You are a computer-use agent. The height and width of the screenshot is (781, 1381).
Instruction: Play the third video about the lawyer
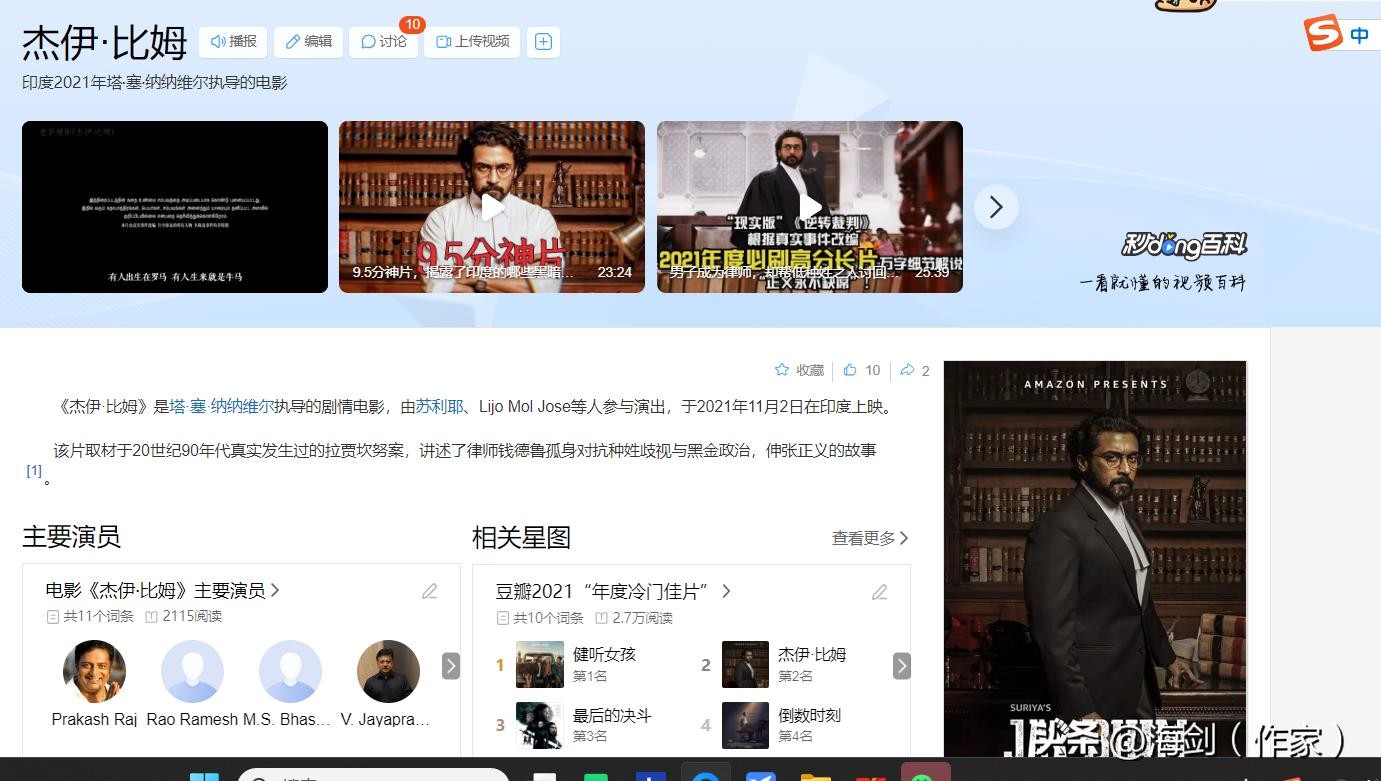(x=809, y=207)
